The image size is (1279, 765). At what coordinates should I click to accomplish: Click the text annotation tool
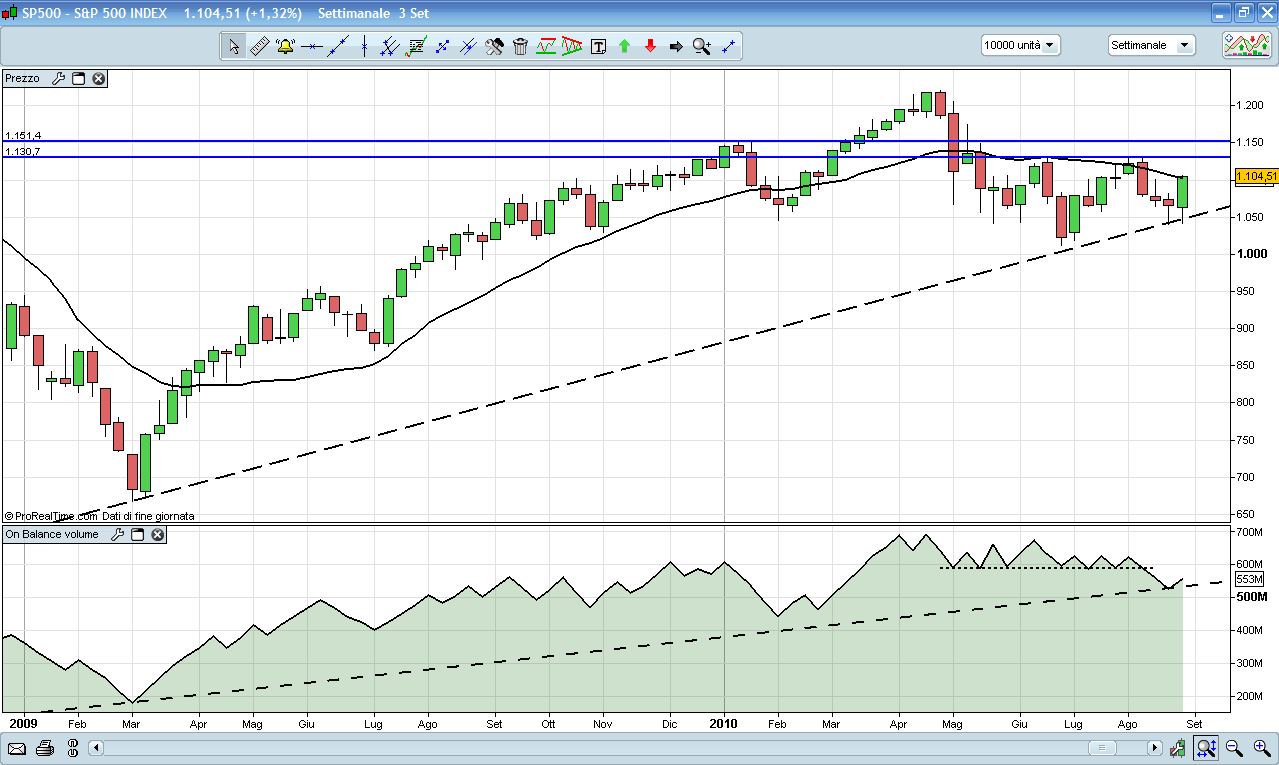click(x=598, y=46)
